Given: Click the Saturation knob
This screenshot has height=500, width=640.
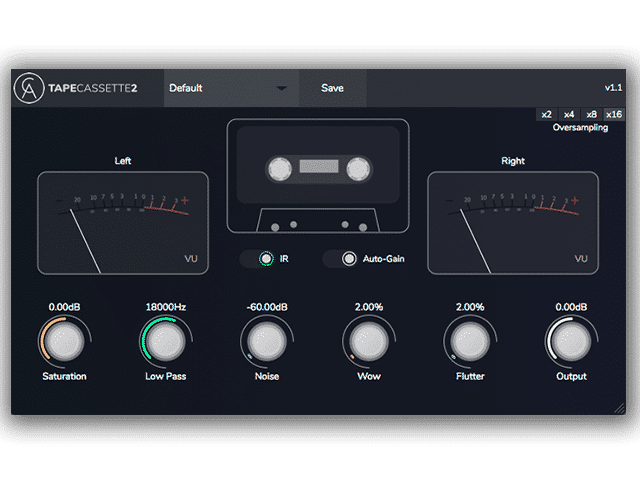Looking at the screenshot, I should [64, 341].
